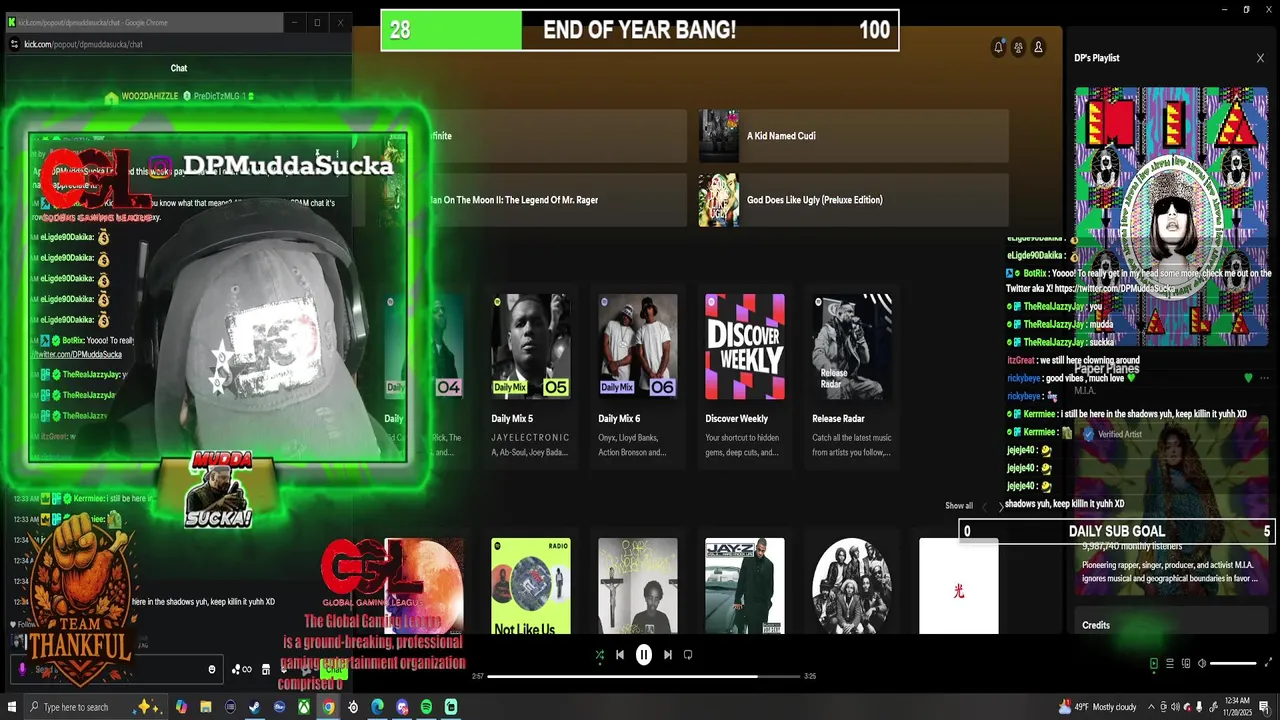Enter Spotify full screen mode
Screen dimensions: 1280x720
click(x=1269, y=663)
